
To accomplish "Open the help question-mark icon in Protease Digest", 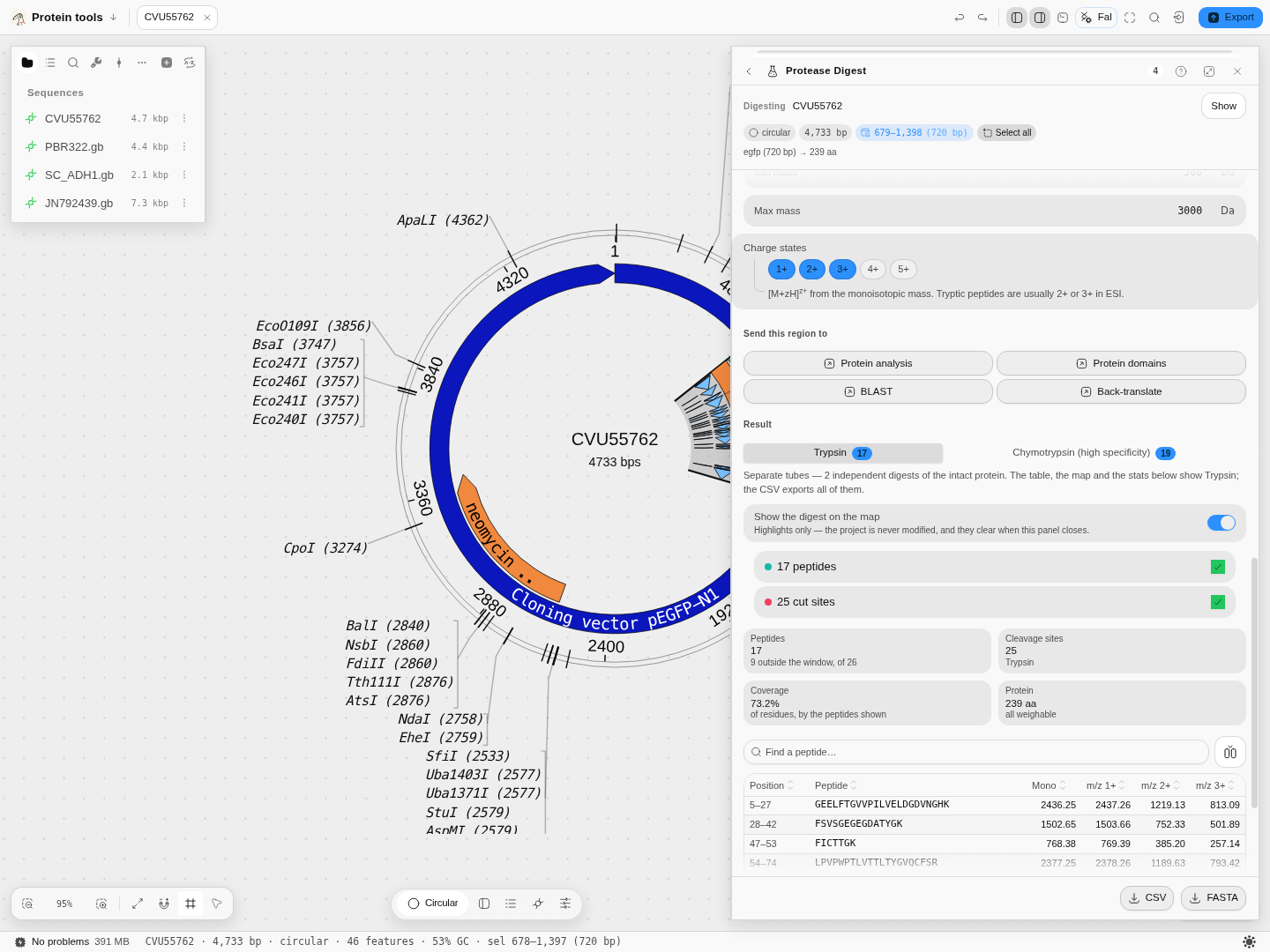I will pos(1181,71).
